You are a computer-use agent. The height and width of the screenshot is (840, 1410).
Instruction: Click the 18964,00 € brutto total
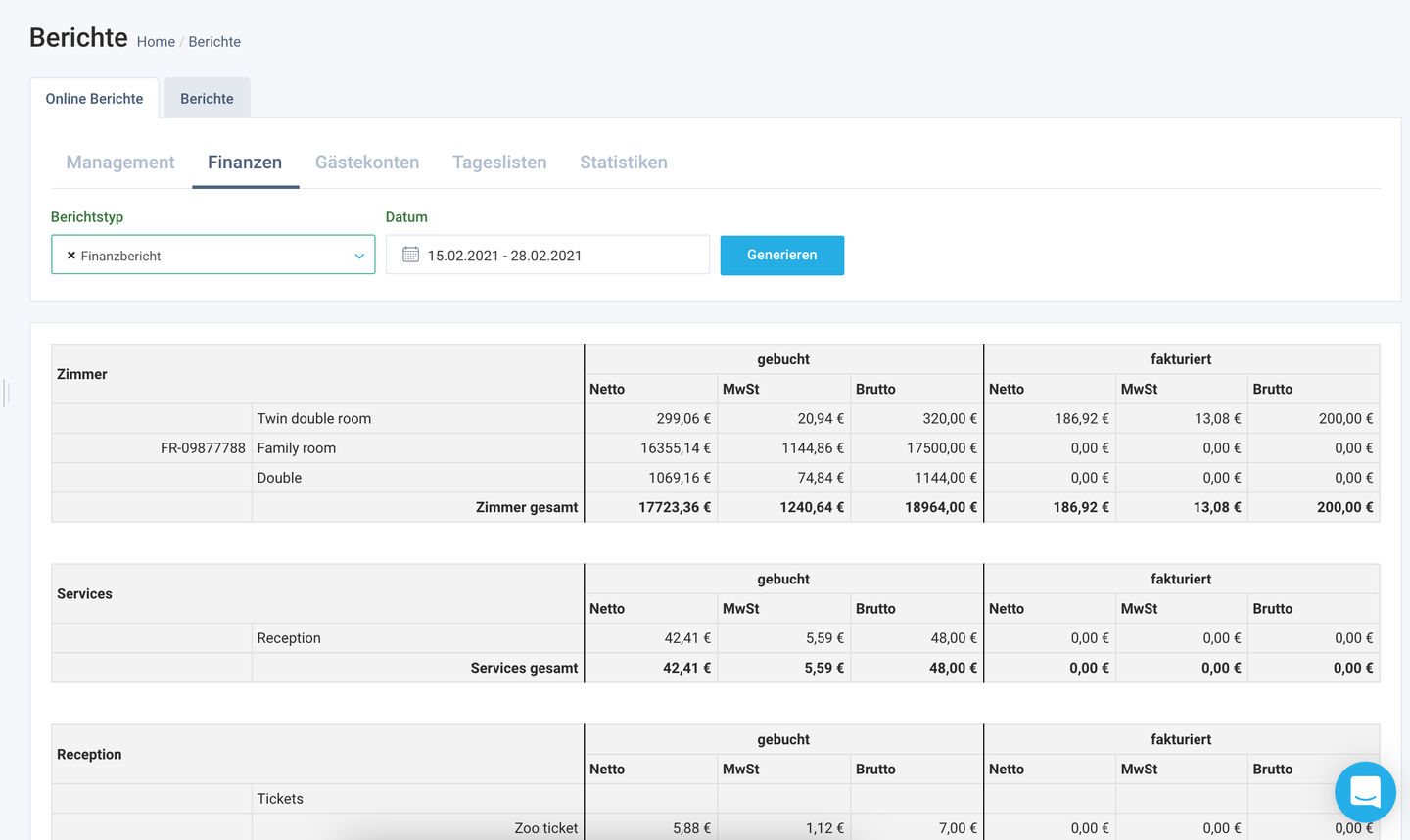tap(941, 507)
